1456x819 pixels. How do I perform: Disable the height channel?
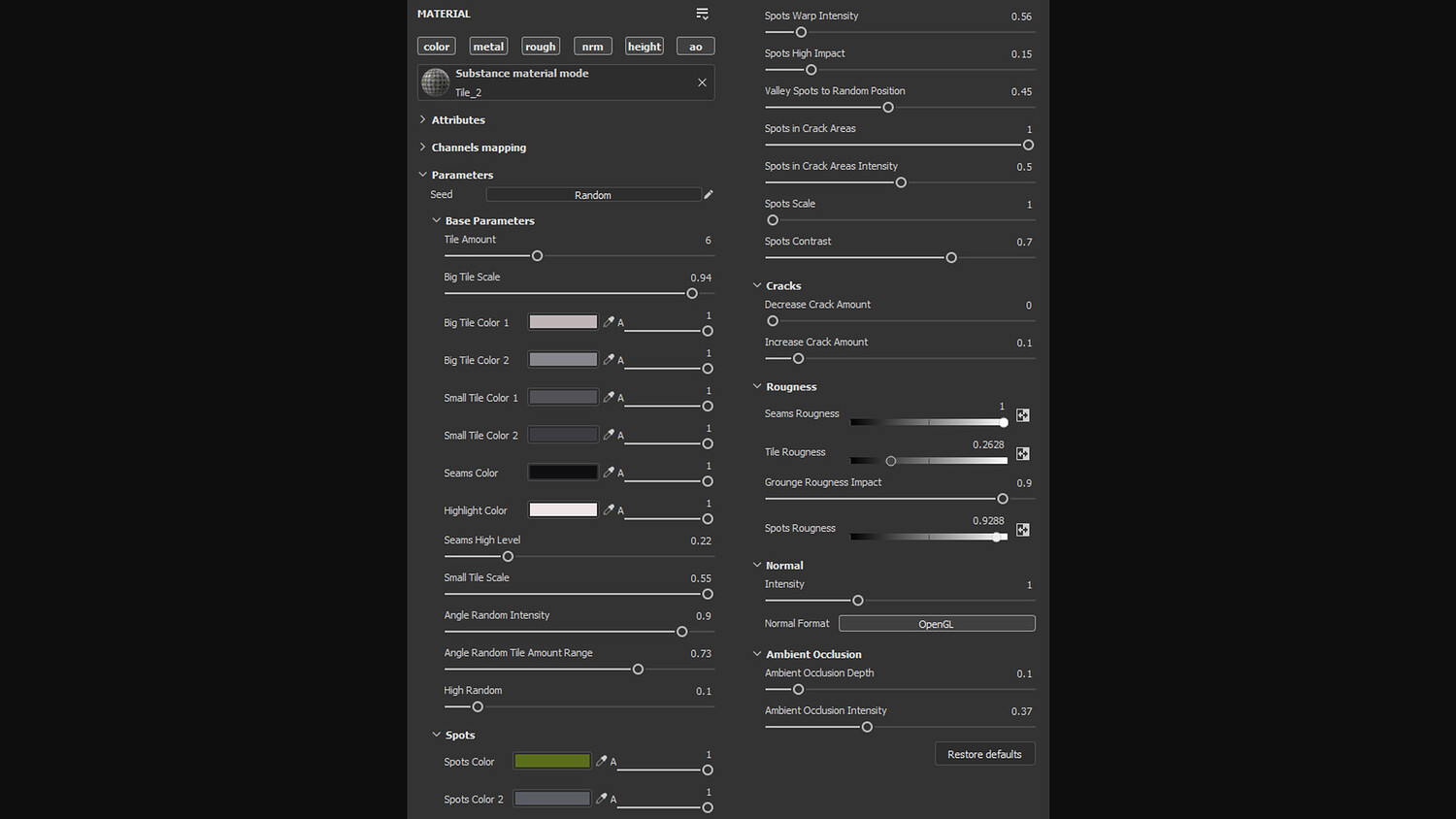coord(645,47)
